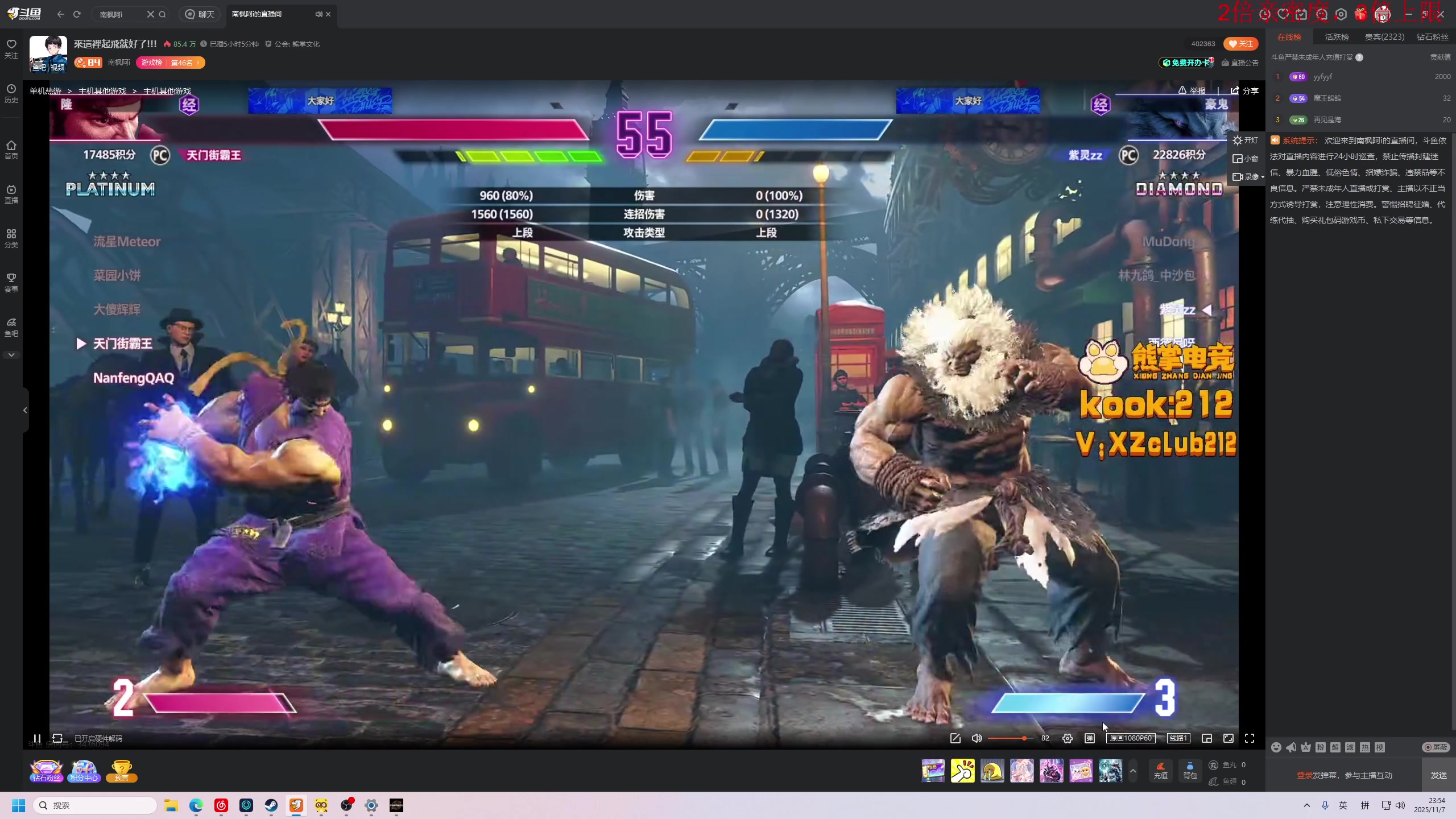Toggle danmaku 弹 display in player
This screenshot has width=1456, height=819.
pyautogui.click(x=1090, y=738)
